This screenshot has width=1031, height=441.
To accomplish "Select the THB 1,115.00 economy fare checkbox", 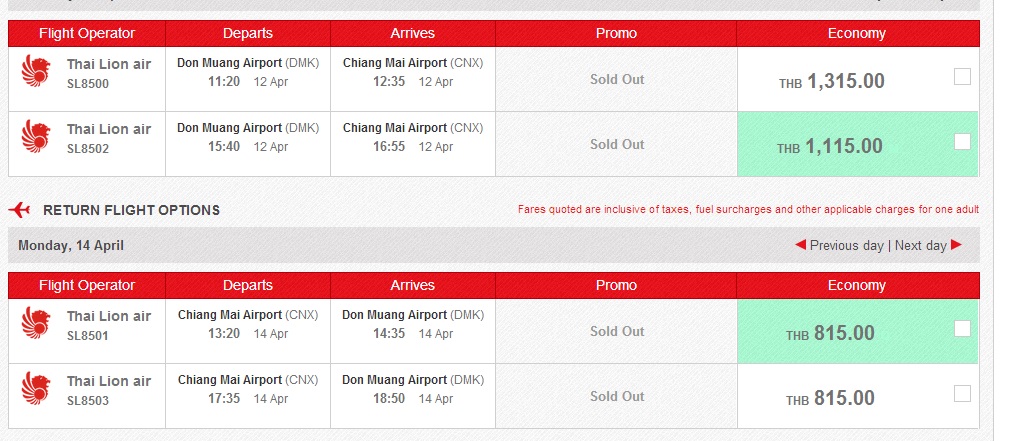I will pos(962,141).
